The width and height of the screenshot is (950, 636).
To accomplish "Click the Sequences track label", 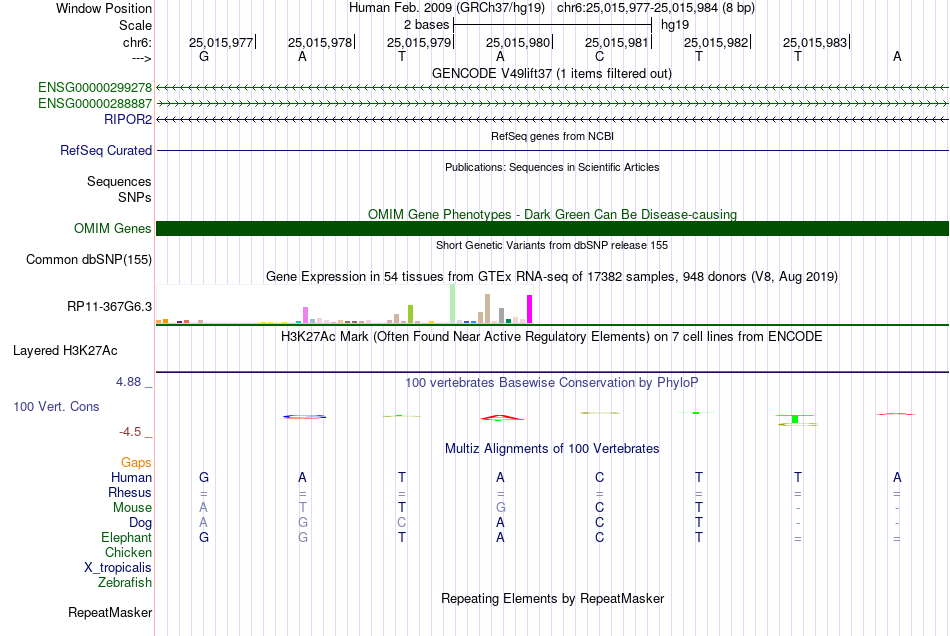I will coord(119,182).
